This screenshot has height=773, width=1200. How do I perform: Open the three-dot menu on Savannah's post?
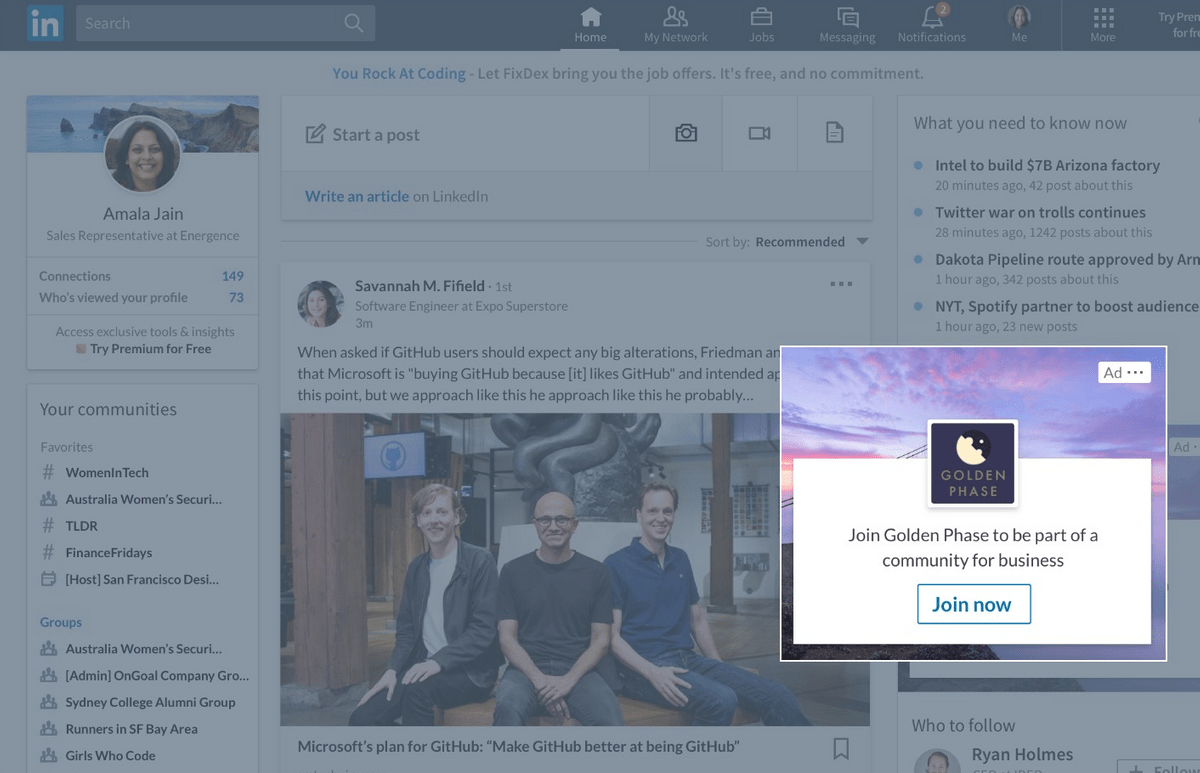(841, 284)
